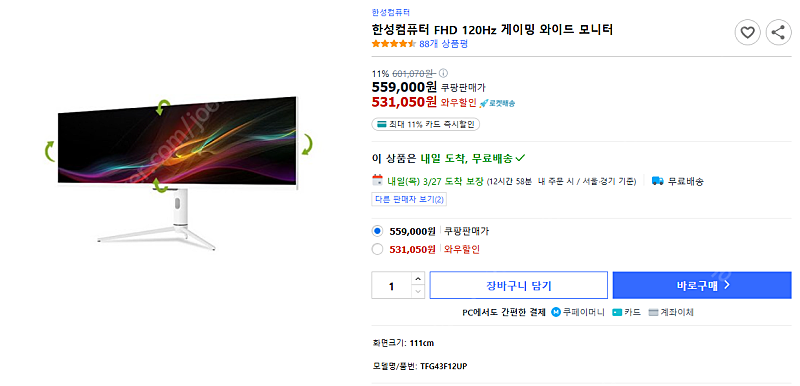Viewport: 800px width, 386px height.
Task: Select the 쿠페이머니 payment icon
Action: tap(556, 312)
